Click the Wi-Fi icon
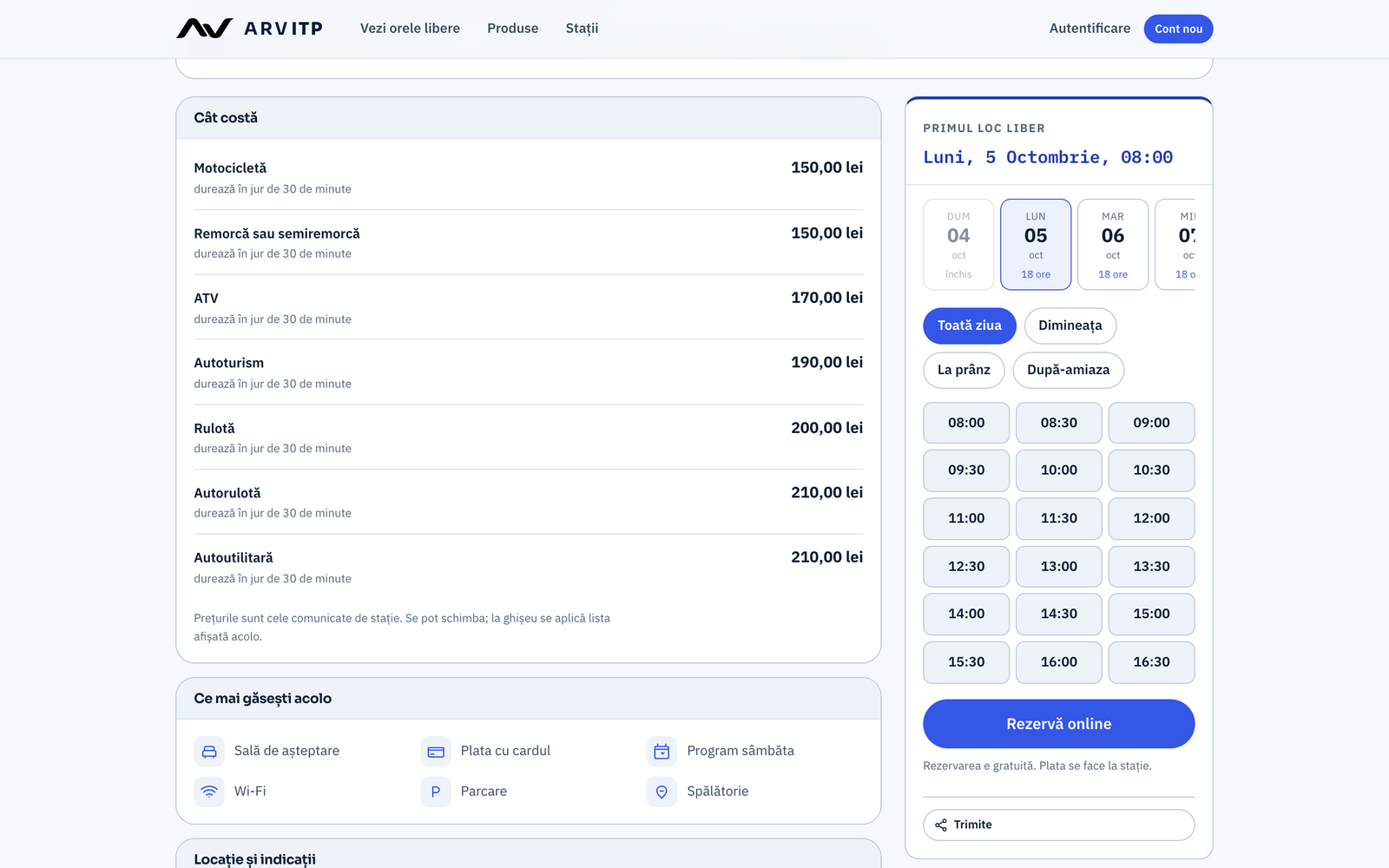 tap(209, 792)
